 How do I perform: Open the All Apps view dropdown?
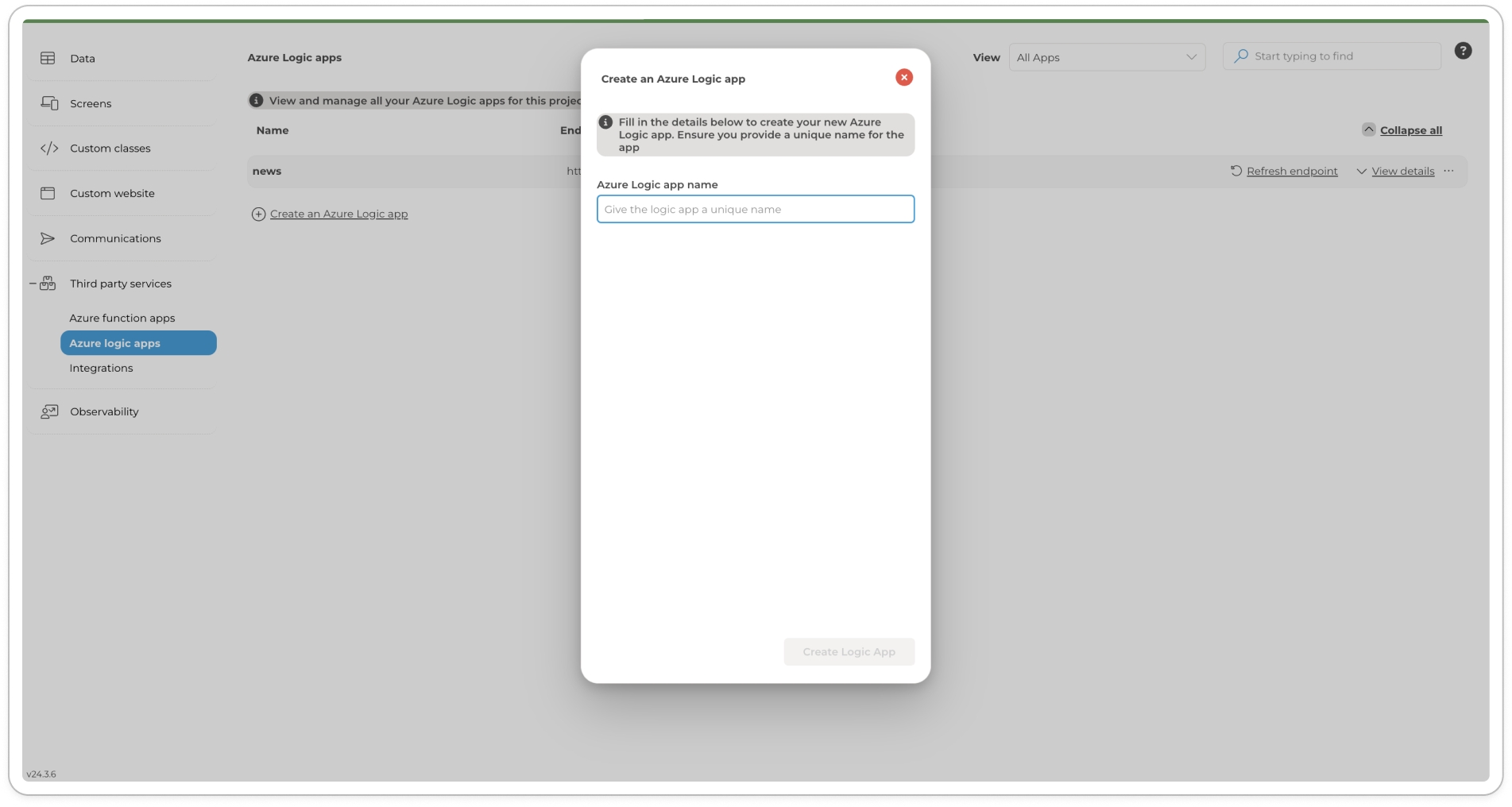tap(1106, 57)
